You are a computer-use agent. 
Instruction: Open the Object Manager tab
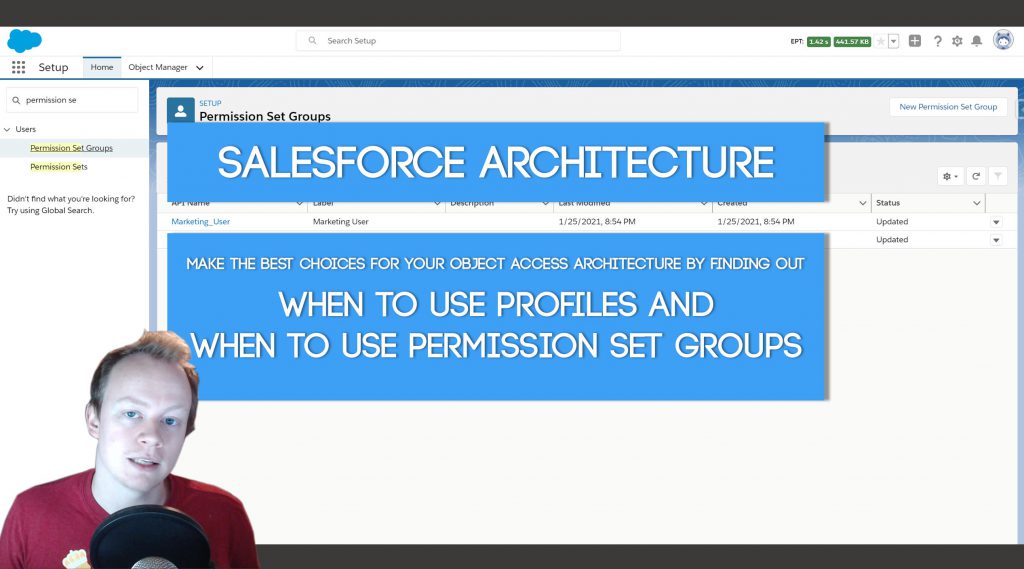pyautogui.click(x=158, y=67)
